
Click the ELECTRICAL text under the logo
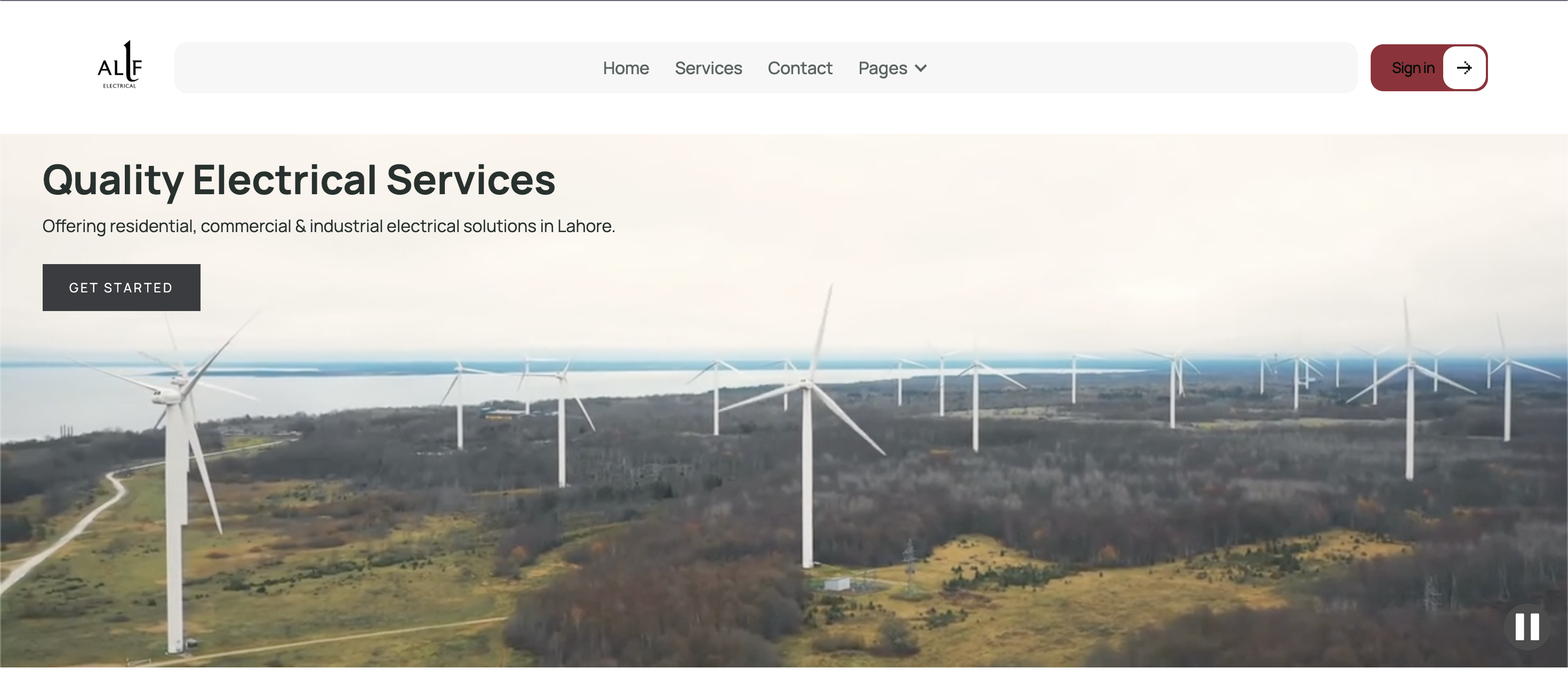click(119, 86)
